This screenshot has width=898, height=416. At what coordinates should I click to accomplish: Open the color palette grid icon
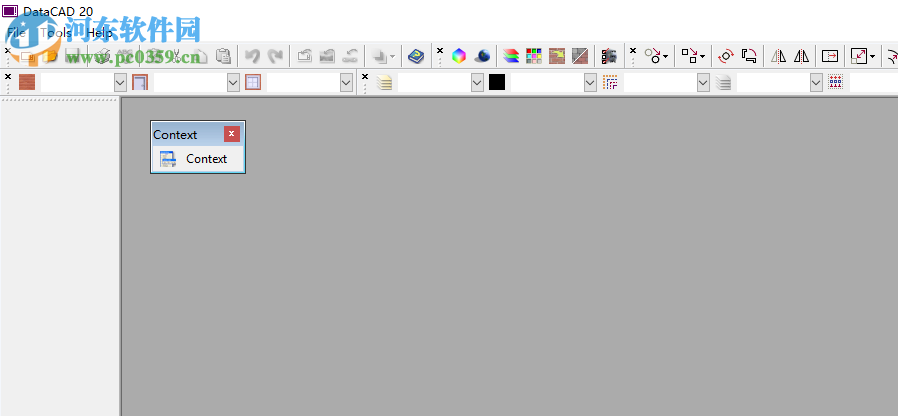pos(534,56)
